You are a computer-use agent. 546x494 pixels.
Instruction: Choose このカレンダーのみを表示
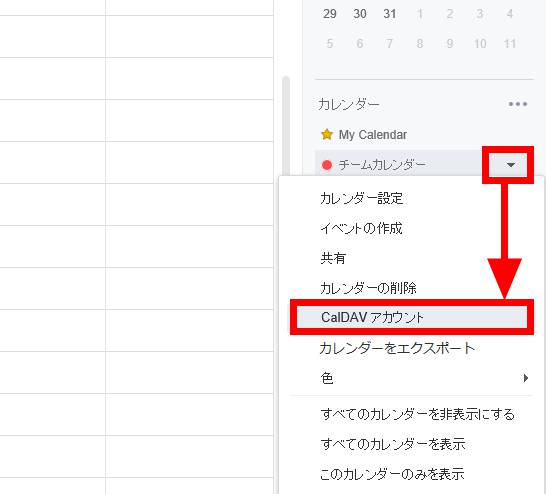point(392,474)
